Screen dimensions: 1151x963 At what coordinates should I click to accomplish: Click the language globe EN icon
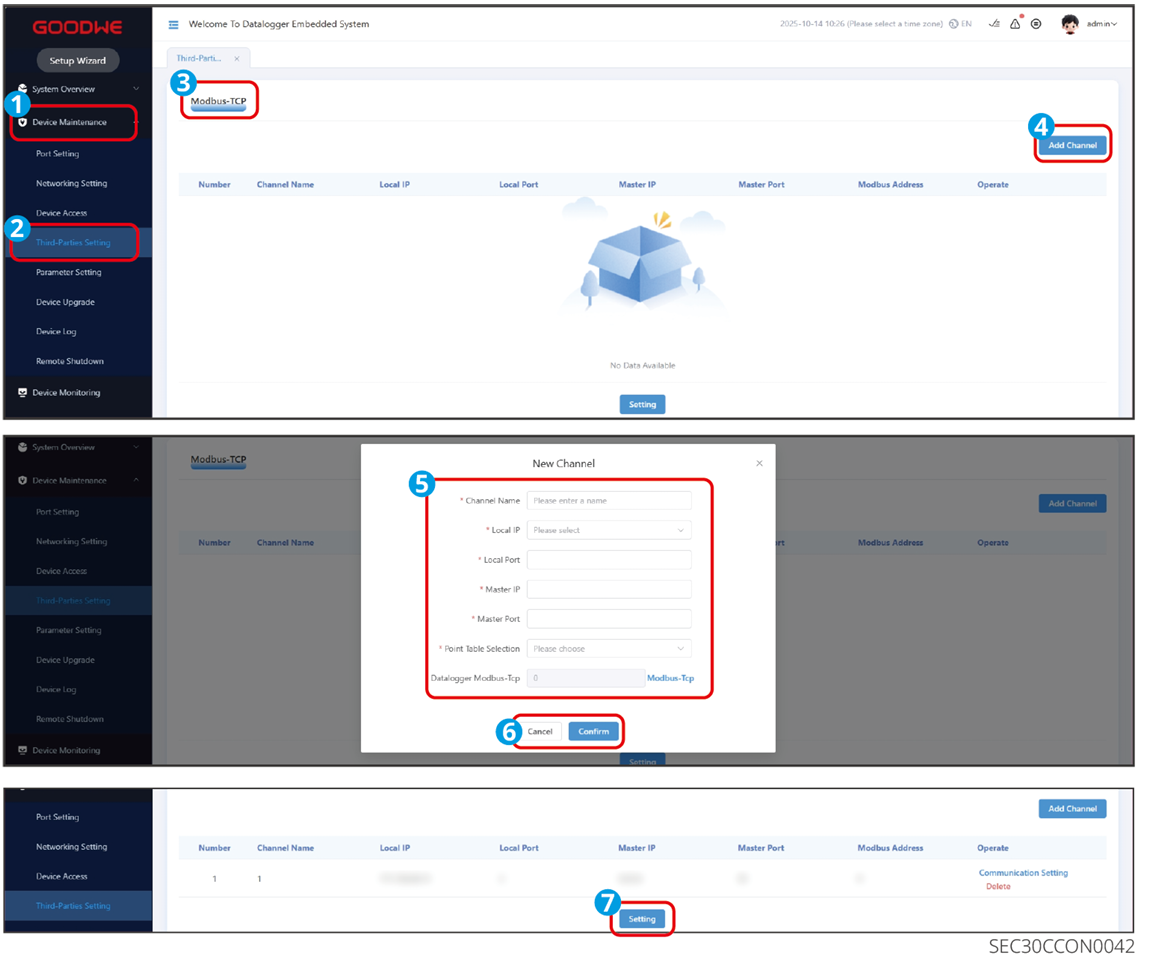[960, 24]
